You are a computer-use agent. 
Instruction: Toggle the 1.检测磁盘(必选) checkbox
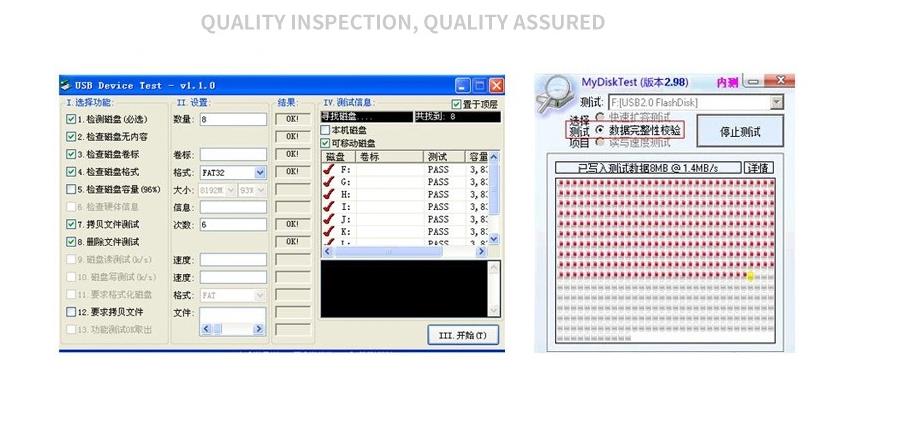pyautogui.click(x=71, y=119)
